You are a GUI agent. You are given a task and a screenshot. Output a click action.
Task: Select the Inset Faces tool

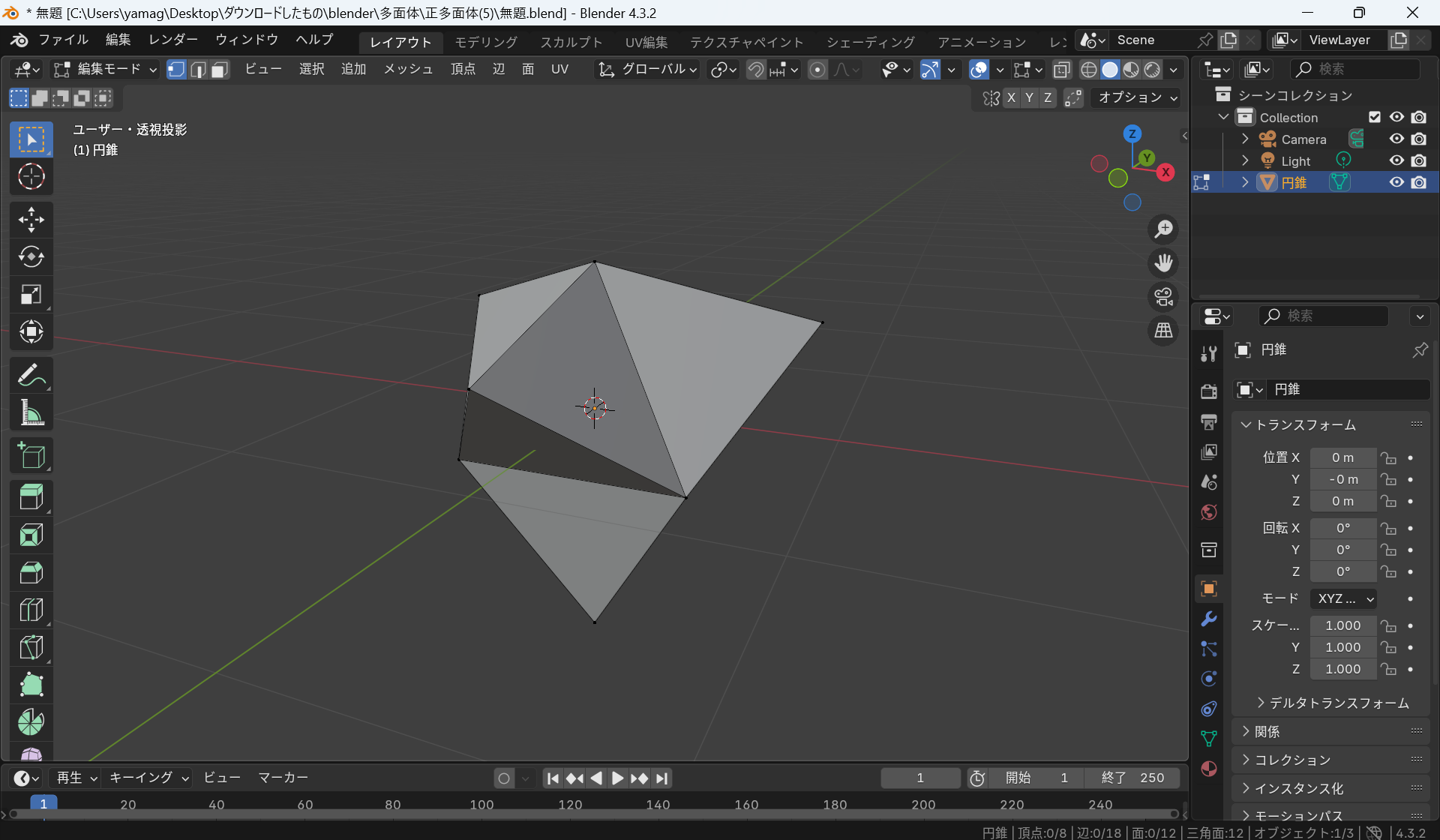pyautogui.click(x=31, y=535)
